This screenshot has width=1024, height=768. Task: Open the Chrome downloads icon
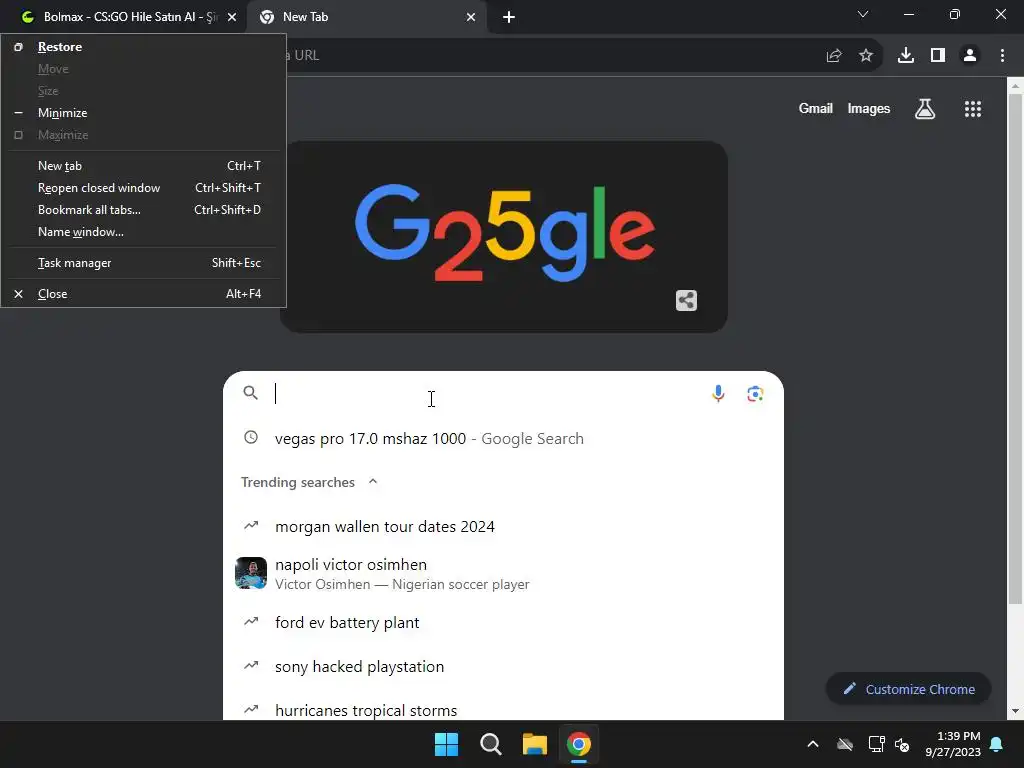tap(905, 56)
